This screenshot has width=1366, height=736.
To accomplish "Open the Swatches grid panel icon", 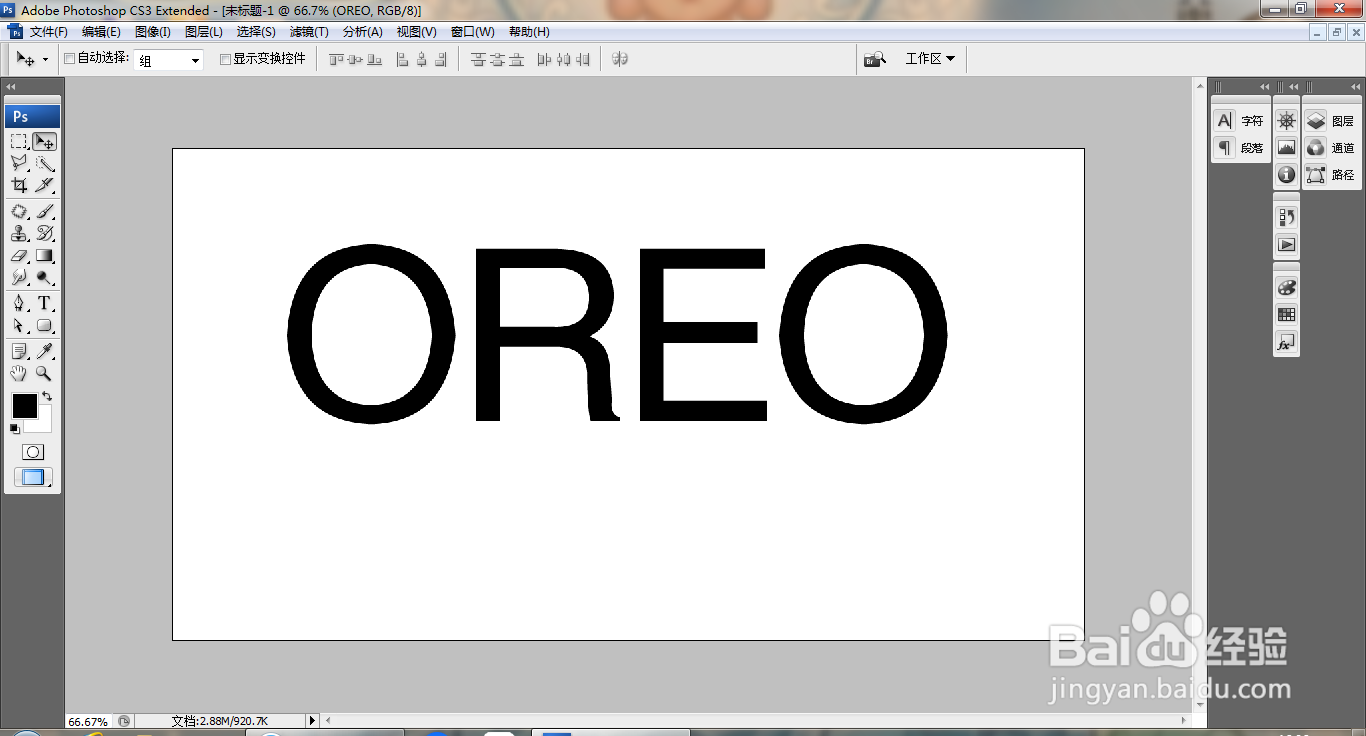I will click(1287, 314).
